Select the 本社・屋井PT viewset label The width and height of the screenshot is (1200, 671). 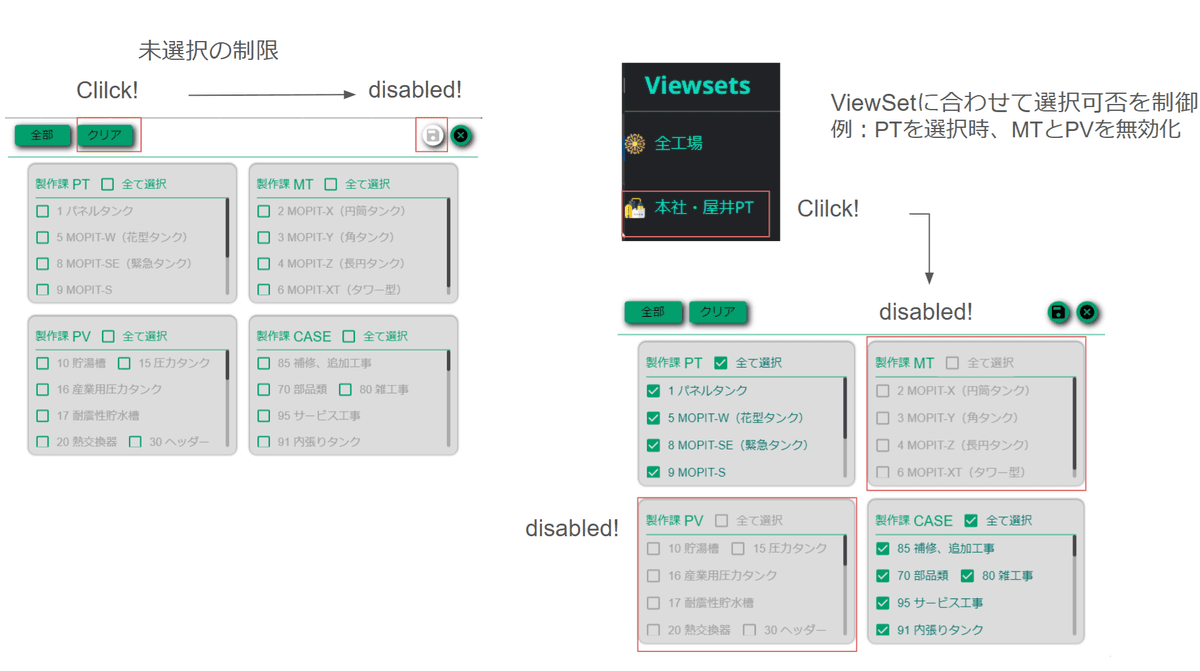click(x=703, y=208)
